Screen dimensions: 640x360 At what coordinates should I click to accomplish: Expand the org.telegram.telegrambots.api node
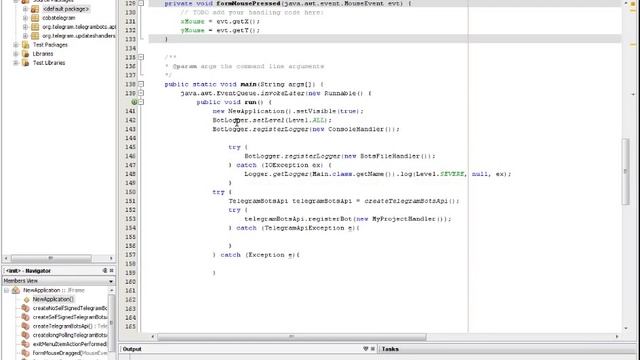25,27
